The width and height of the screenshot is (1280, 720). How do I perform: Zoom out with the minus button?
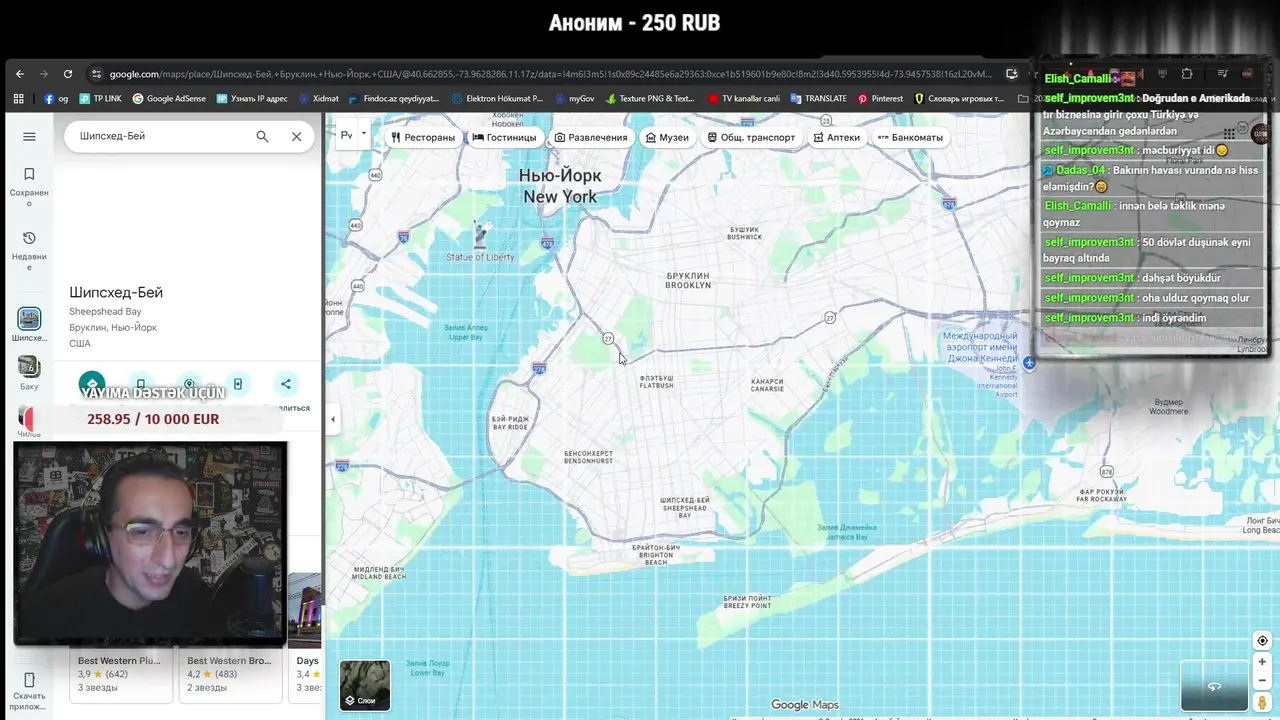[x=1262, y=681]
